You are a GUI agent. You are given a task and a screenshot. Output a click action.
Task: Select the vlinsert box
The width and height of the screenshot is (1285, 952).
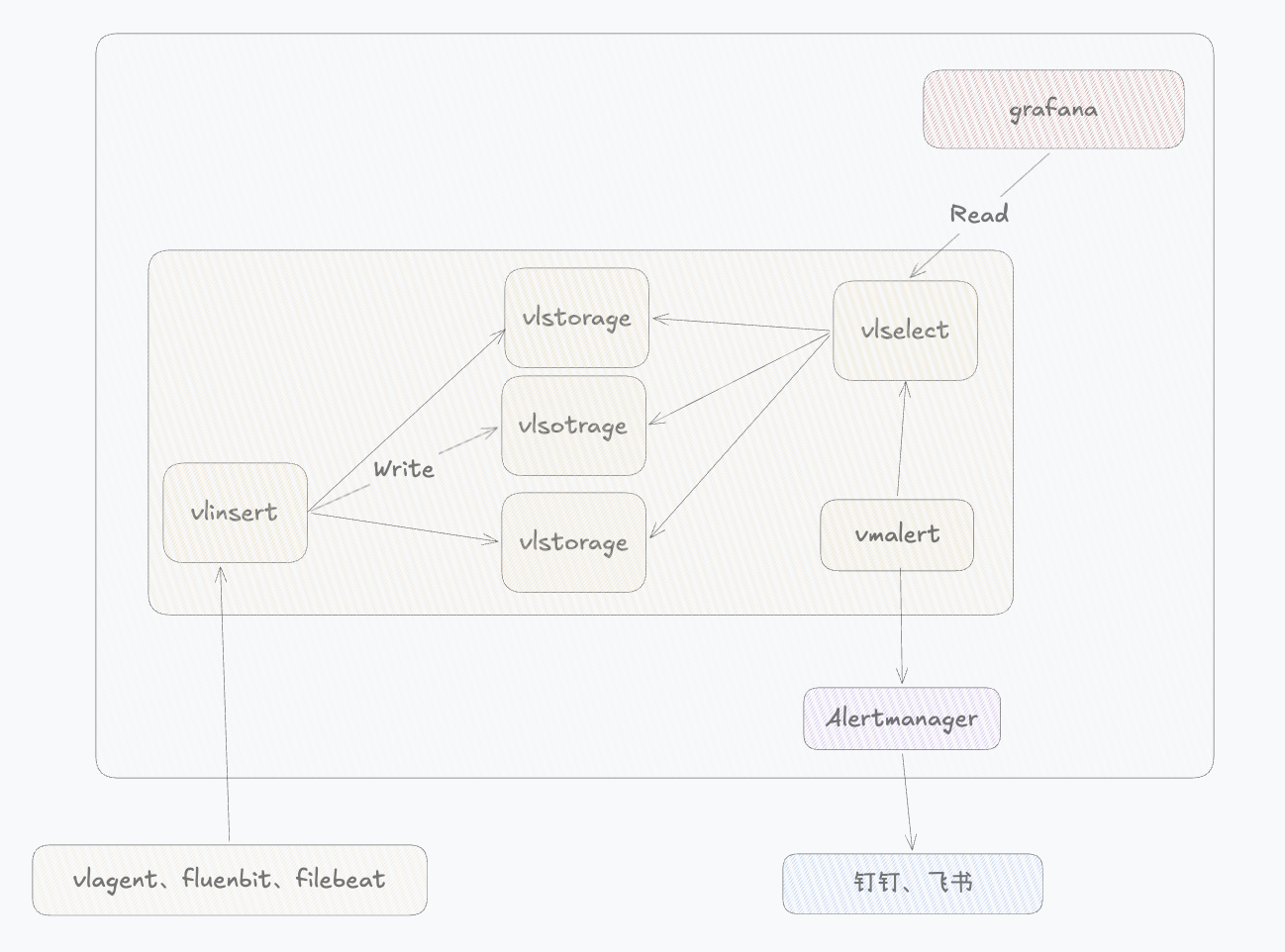[x=235, y=513]
